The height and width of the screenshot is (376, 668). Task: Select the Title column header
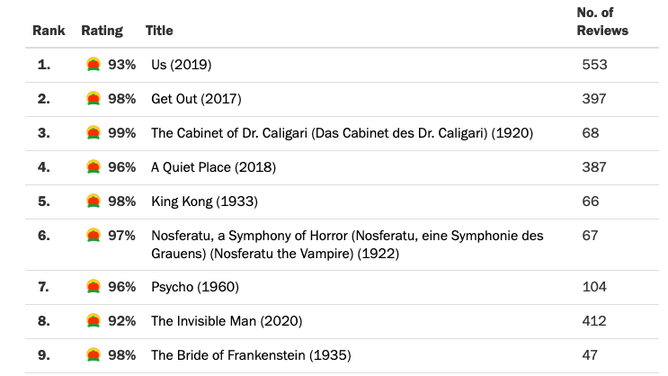click(x=159, y=31)
